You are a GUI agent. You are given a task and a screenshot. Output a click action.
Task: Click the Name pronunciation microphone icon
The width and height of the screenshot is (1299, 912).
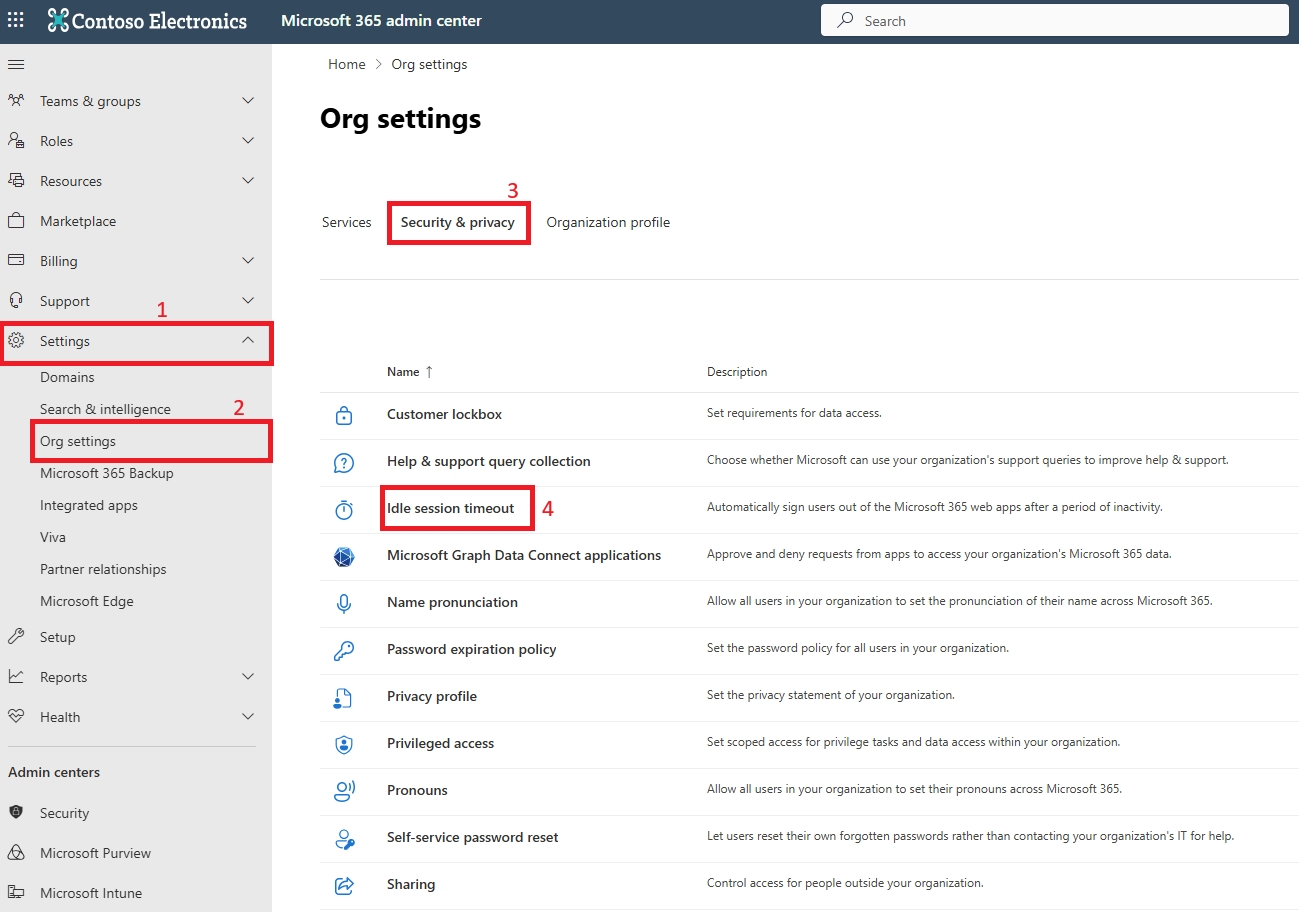(344, 603)
